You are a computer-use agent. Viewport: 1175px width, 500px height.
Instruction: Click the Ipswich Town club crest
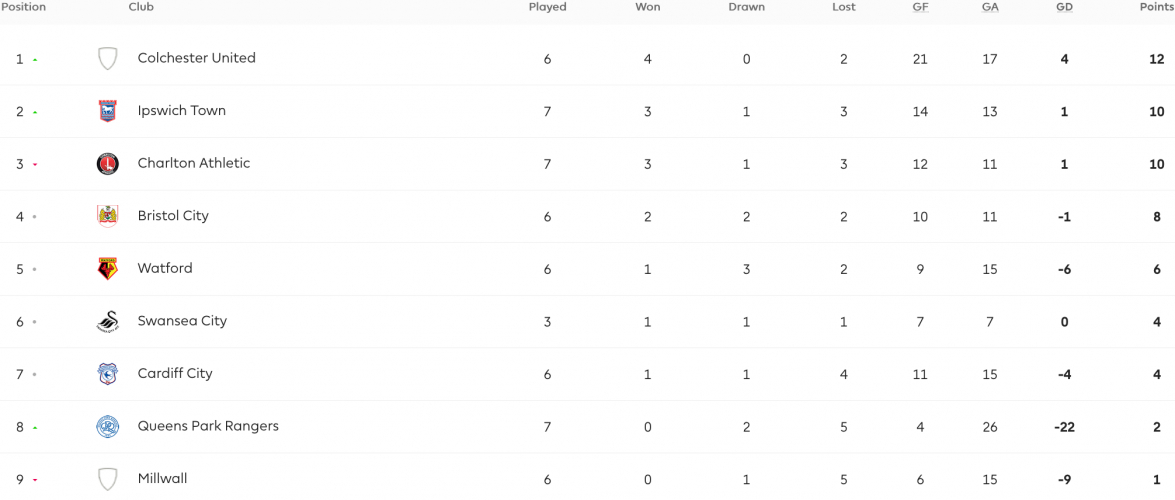pos(108,111)
